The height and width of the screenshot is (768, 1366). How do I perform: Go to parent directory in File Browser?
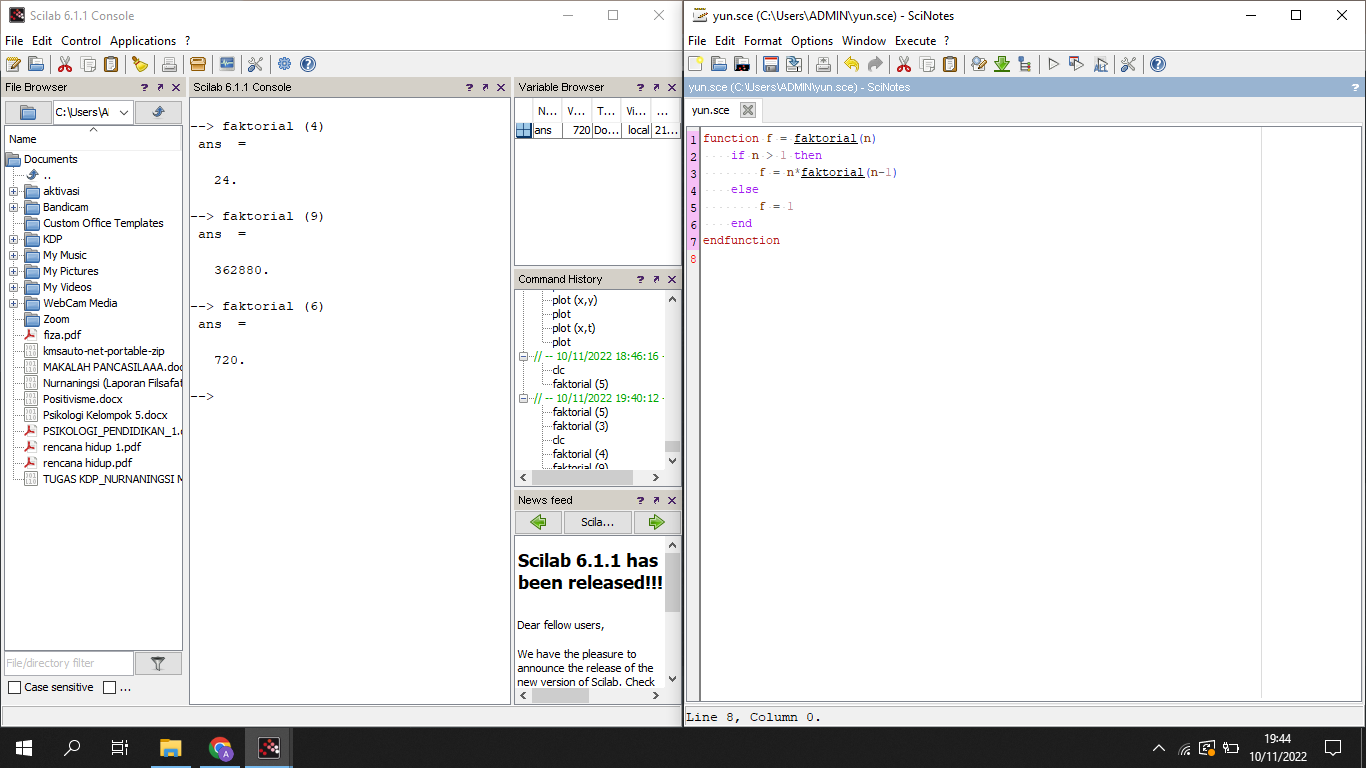tap(159, 112)
